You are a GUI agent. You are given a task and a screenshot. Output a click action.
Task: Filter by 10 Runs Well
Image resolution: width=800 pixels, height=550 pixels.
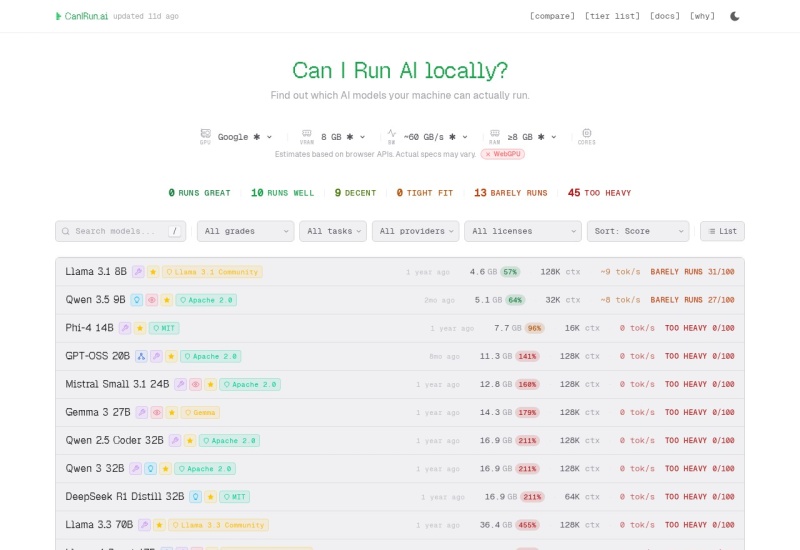tap(283, 193)
